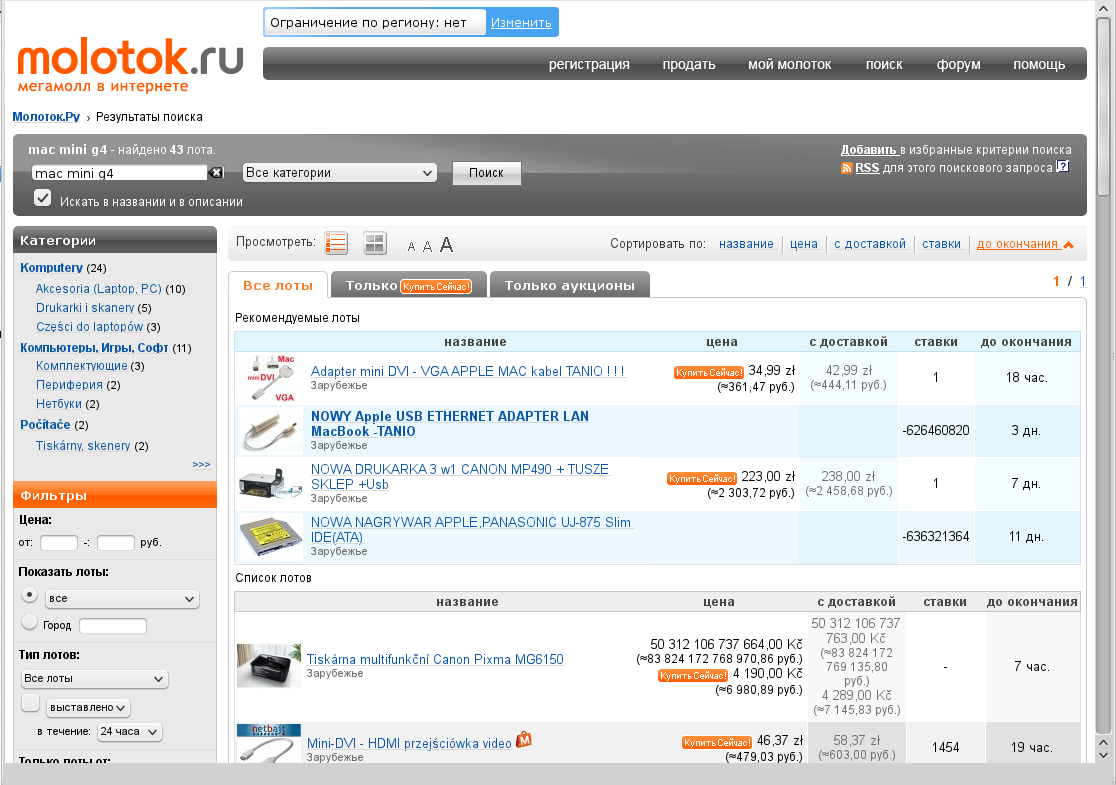Screen dimensions: 1116x785
Task: Open the 'мой молоток' menu item
Action: point(789,64)
